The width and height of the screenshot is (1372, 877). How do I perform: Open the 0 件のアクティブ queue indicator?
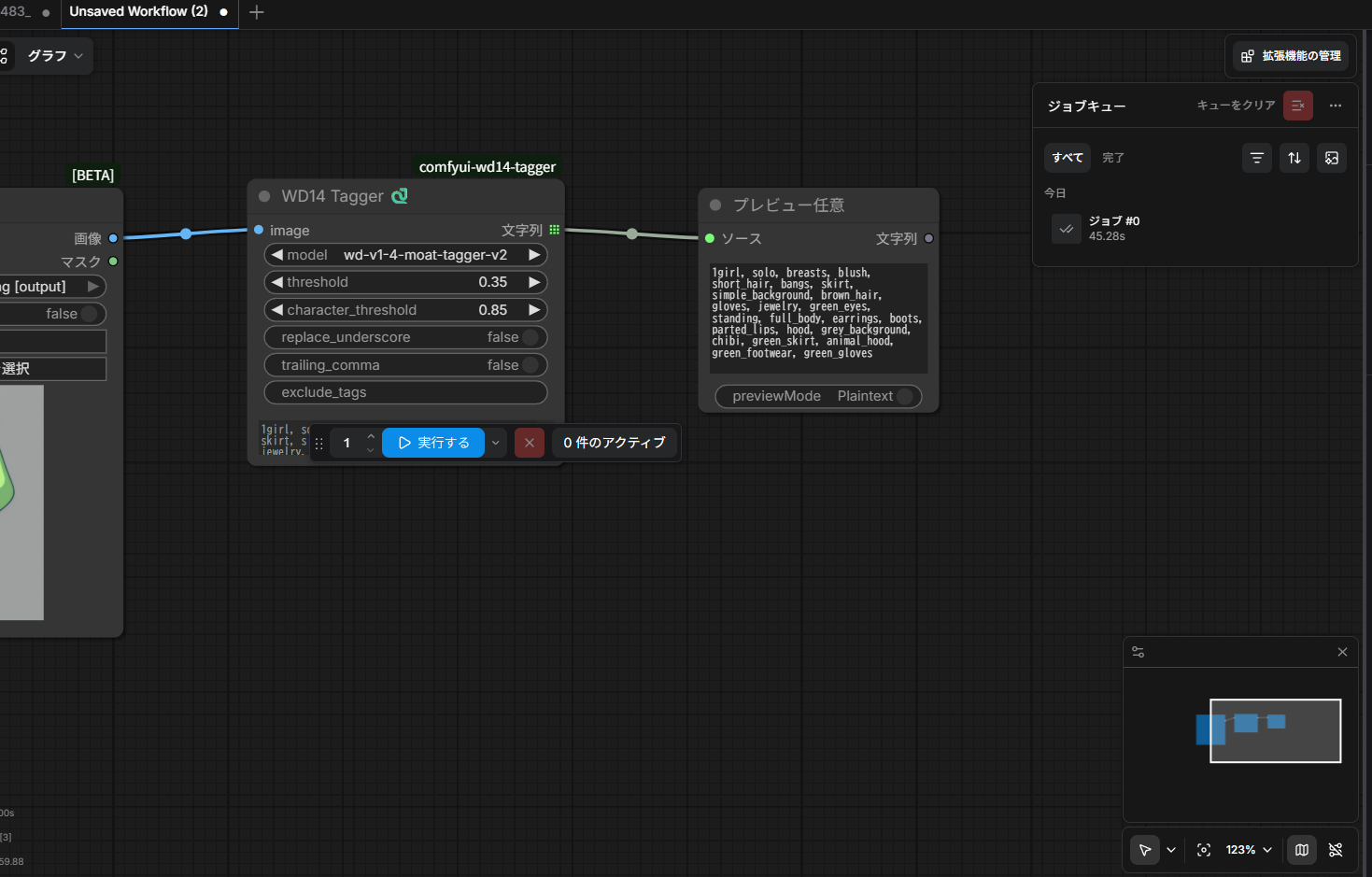click(x=615, y=443)
